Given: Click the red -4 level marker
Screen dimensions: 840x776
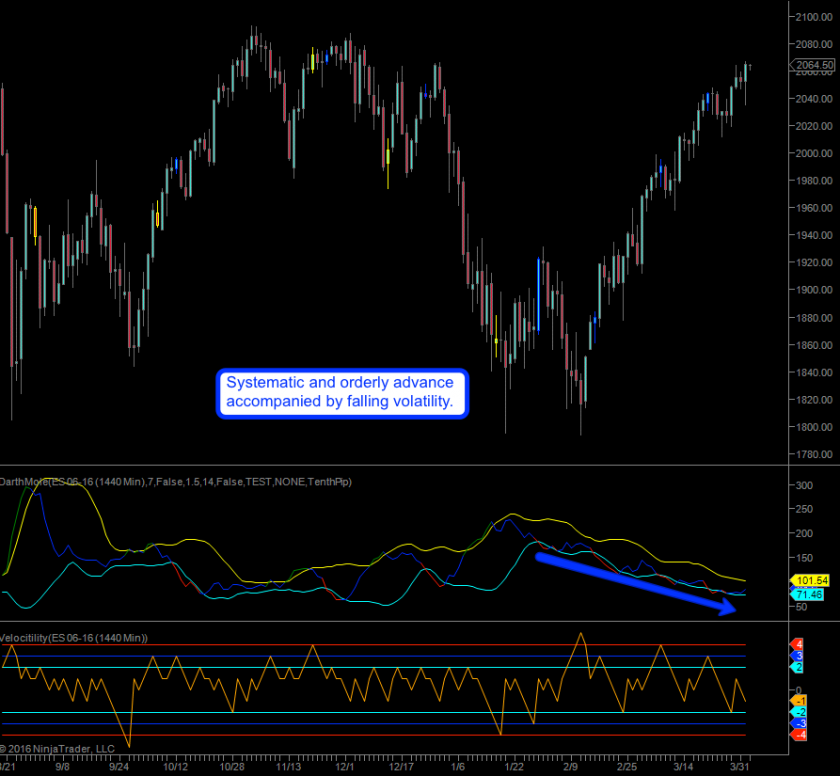Looking at the screenshot, I should pos(797,735).
